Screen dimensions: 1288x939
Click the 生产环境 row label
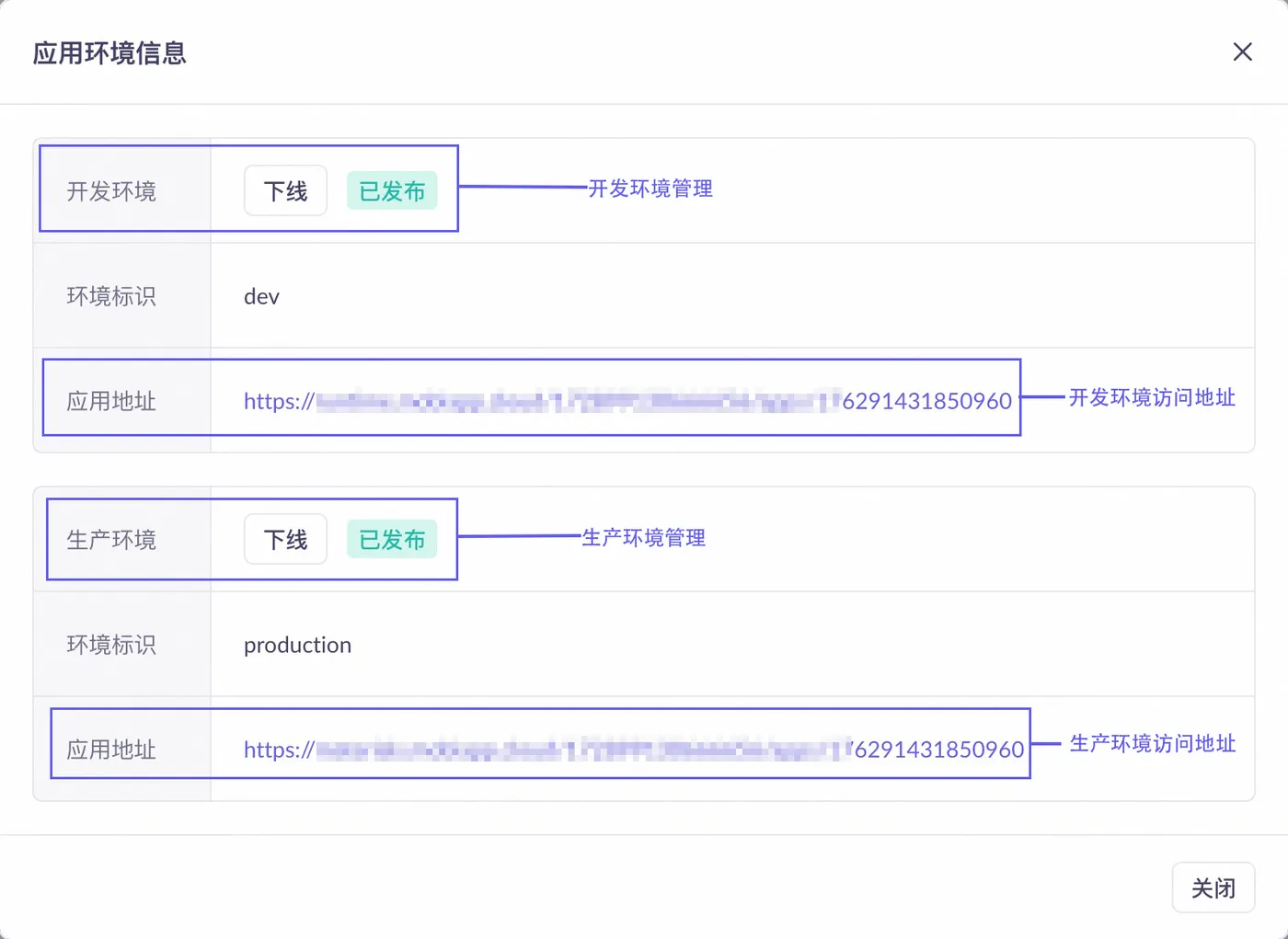click(111, 540)
